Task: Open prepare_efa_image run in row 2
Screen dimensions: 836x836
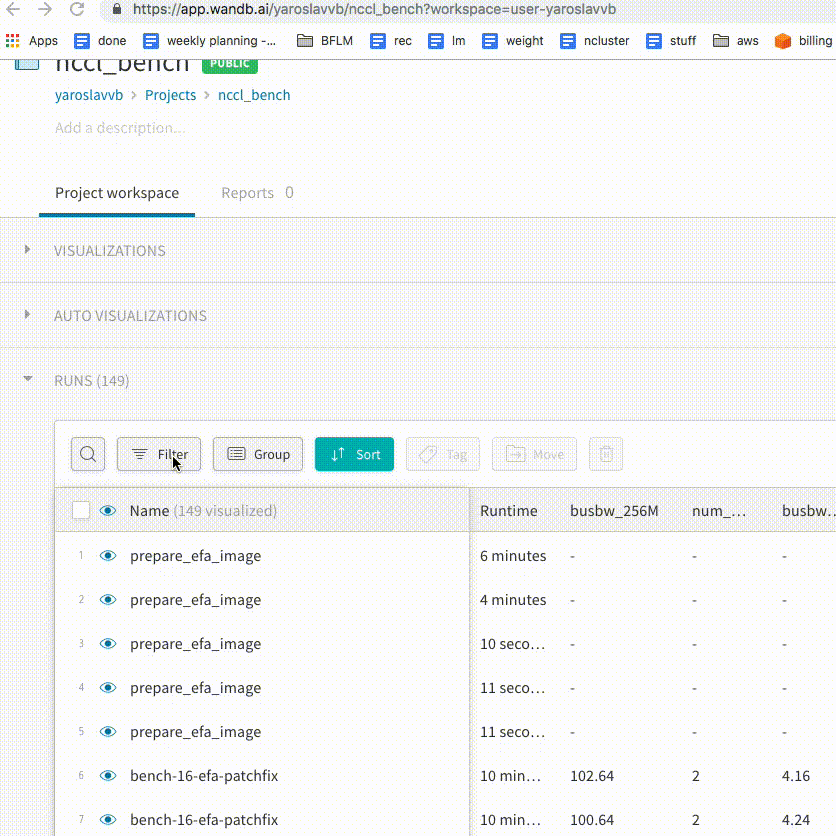Action: [x=196, y=600]
